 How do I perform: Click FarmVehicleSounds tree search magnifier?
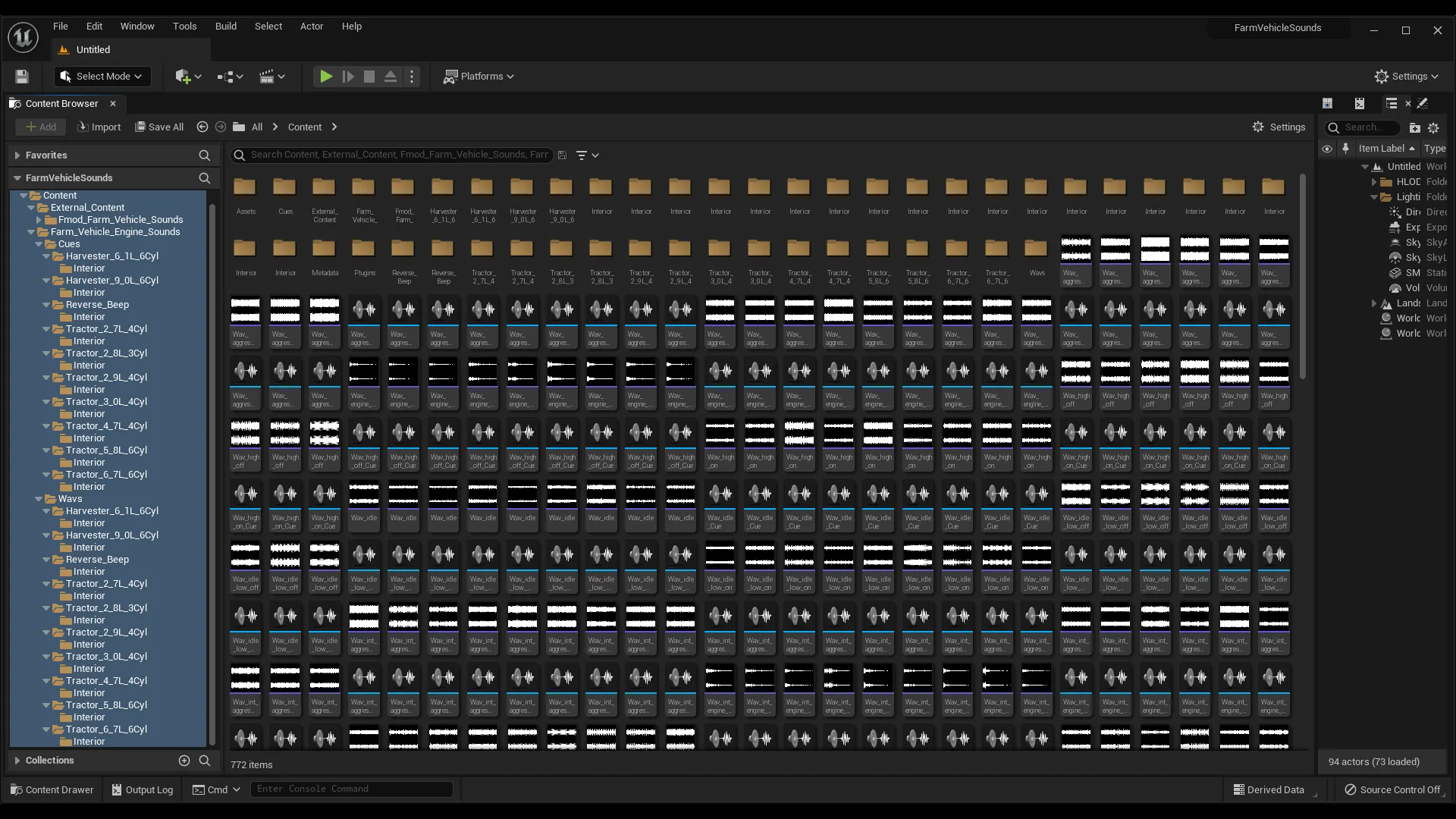pos(204,178)
